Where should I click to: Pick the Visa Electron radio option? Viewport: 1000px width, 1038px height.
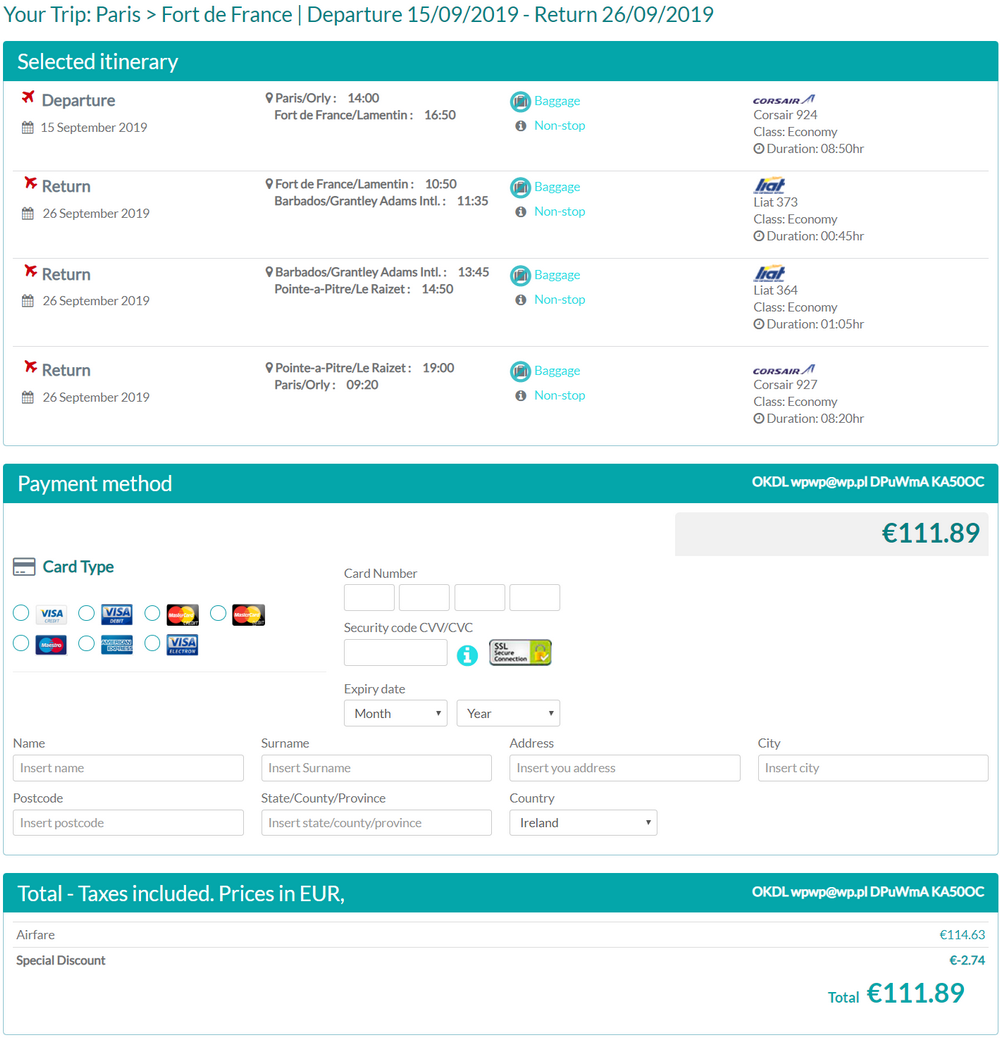coord(152,643)
